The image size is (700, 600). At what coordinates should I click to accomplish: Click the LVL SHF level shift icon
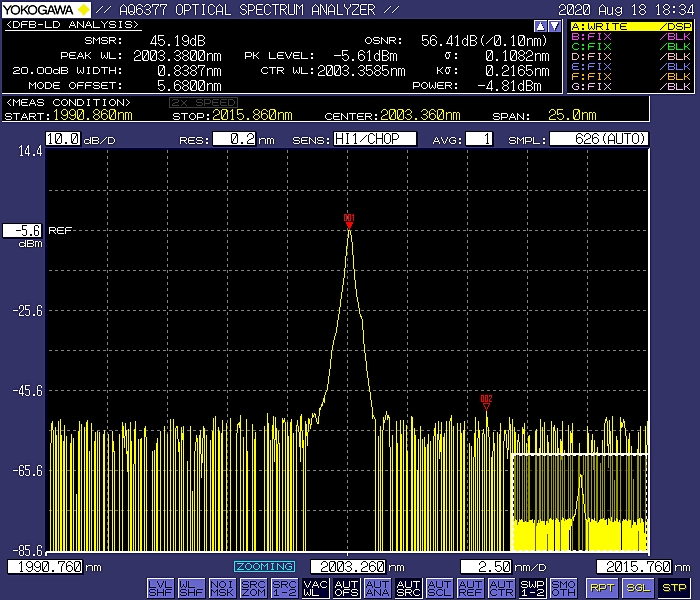coord(159,588)
